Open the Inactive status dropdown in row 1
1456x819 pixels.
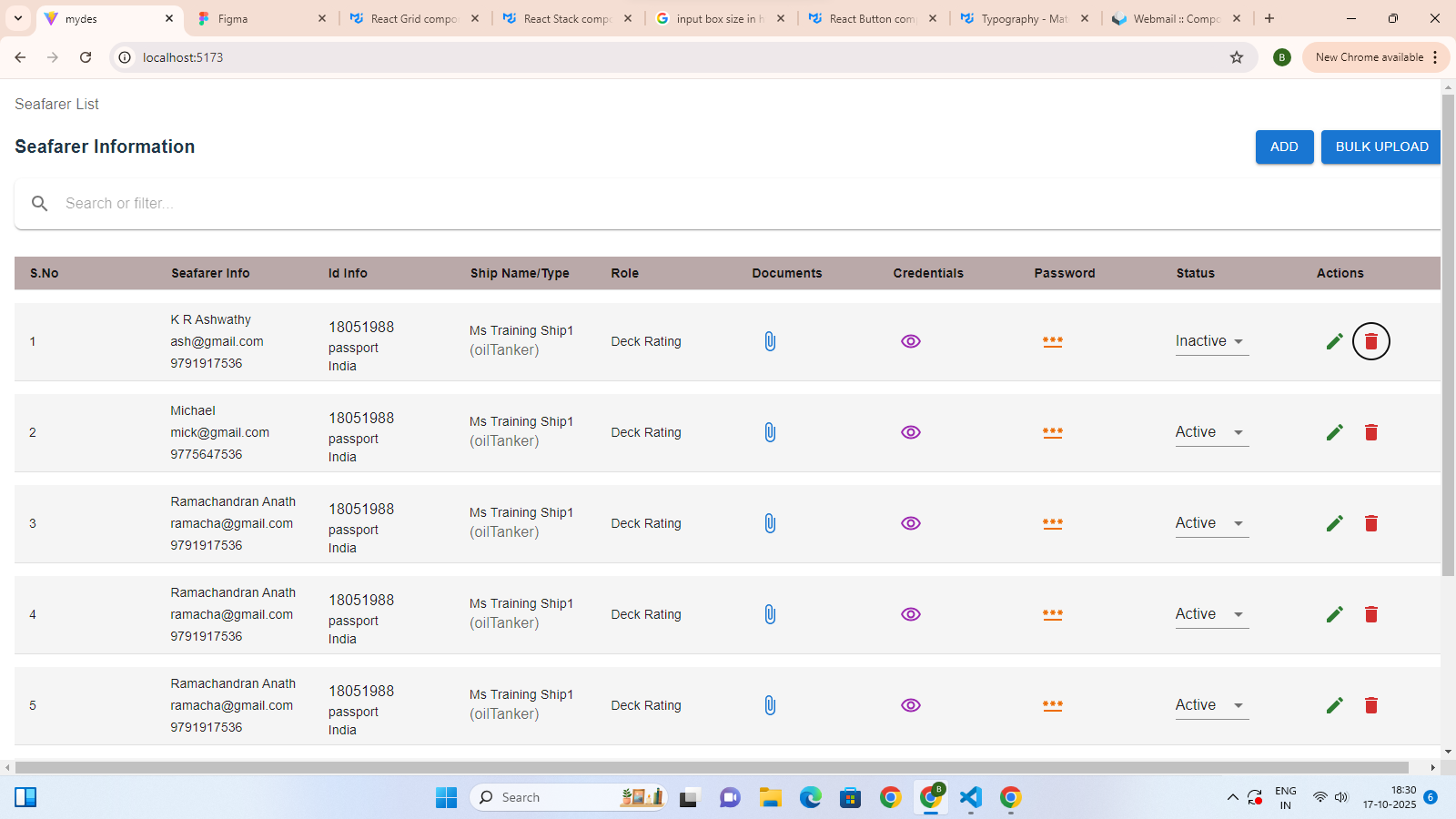pyautogui.click(x=1211, y=341)
